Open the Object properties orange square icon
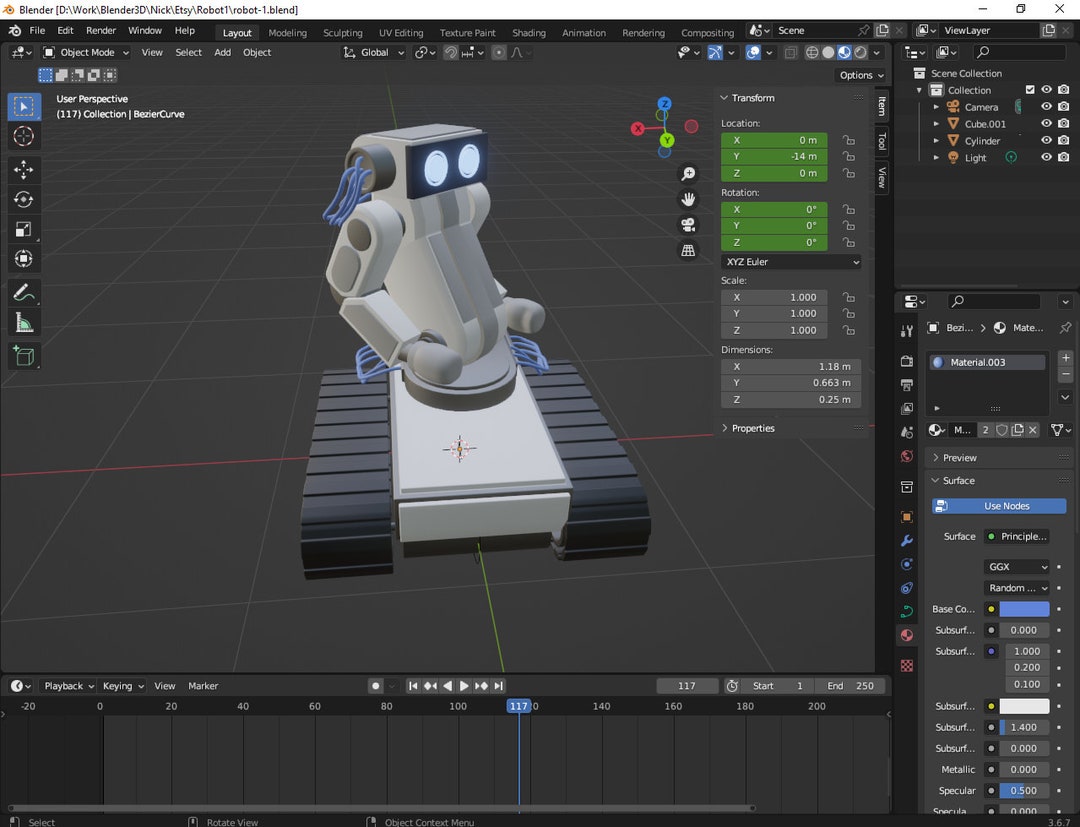 (x=907, y=516)
